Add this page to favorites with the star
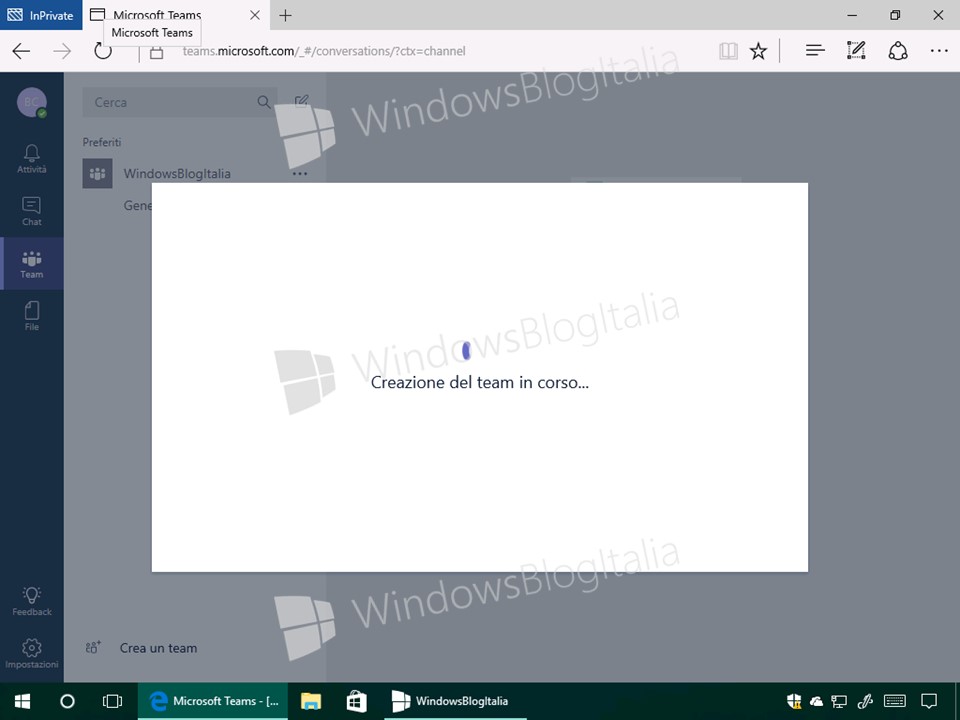Screen dimensions: 960x720 [x=759, y=51]
